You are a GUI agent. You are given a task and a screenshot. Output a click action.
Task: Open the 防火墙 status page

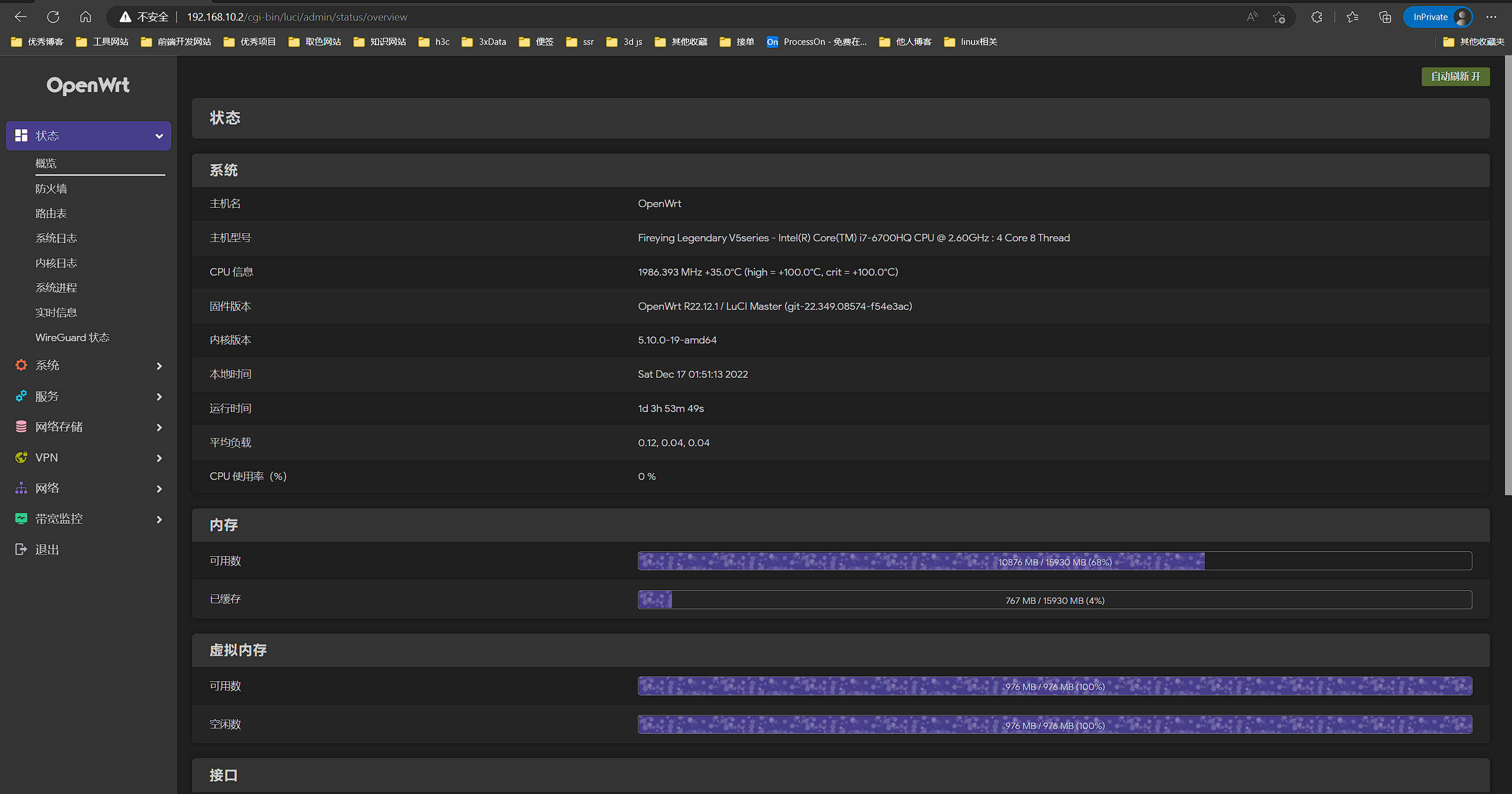pyautogui.click(x=51, y=189)
